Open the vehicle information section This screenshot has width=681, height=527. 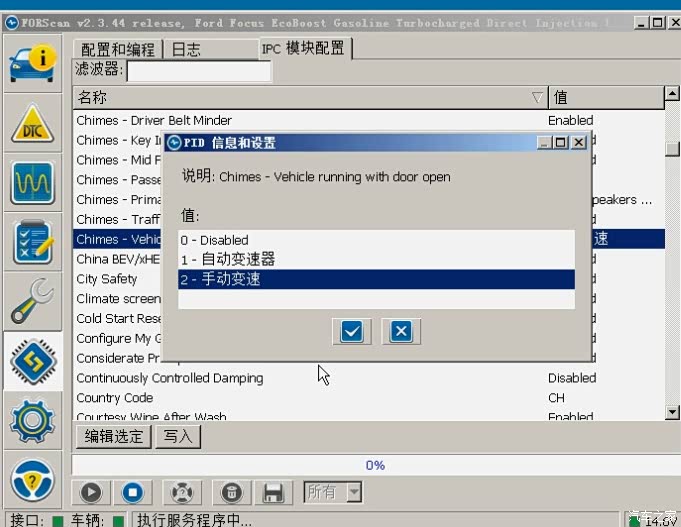point(32,62)
